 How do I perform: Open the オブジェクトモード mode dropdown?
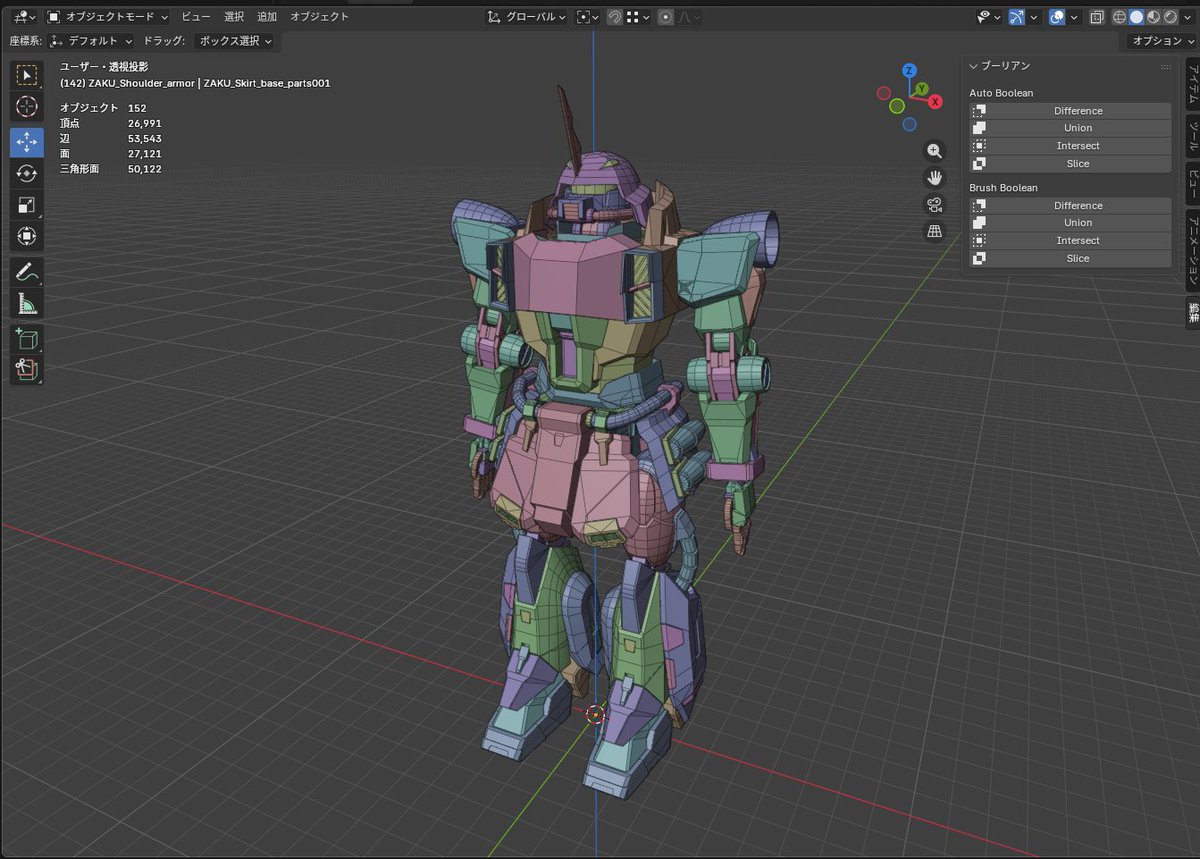[108, 17]
